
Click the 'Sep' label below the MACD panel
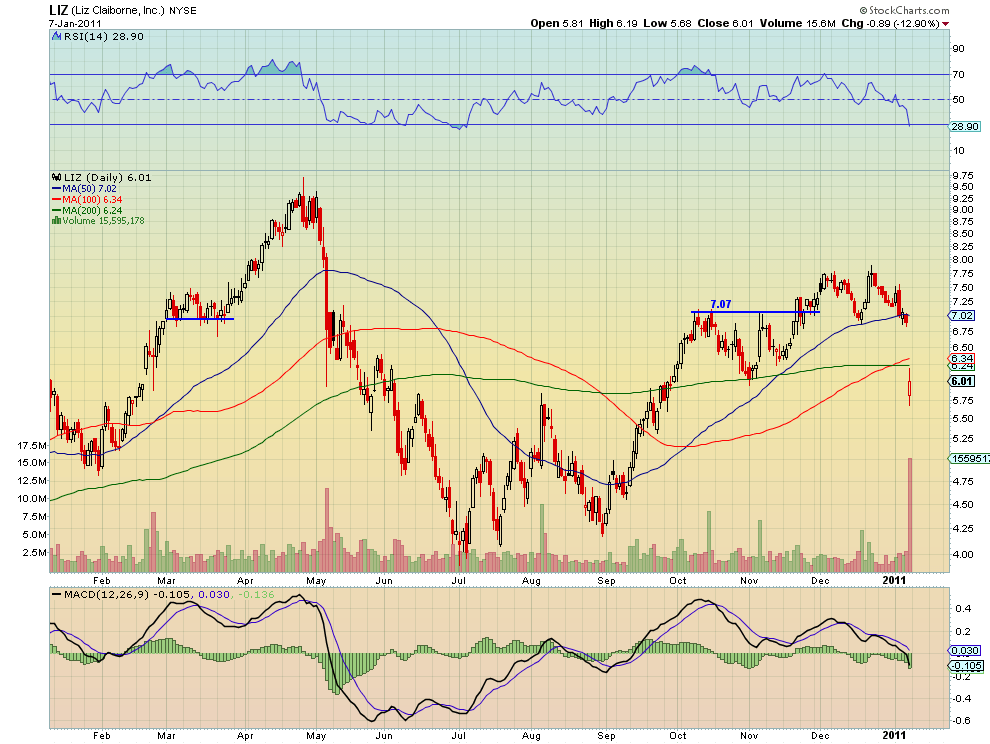pyautogui.click(x=606, y=736)
